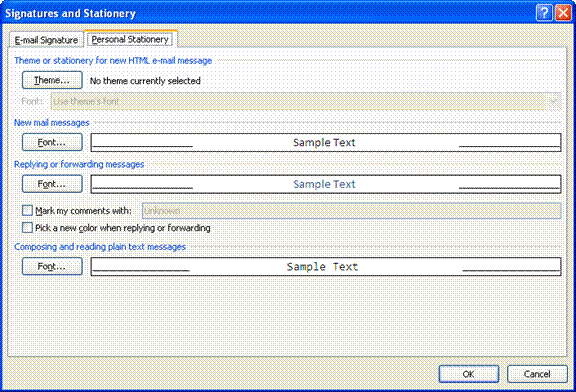Select the Personal Stationery tab
The width and height of the screenshot is (576, 392).
click(x=130, y=39)
